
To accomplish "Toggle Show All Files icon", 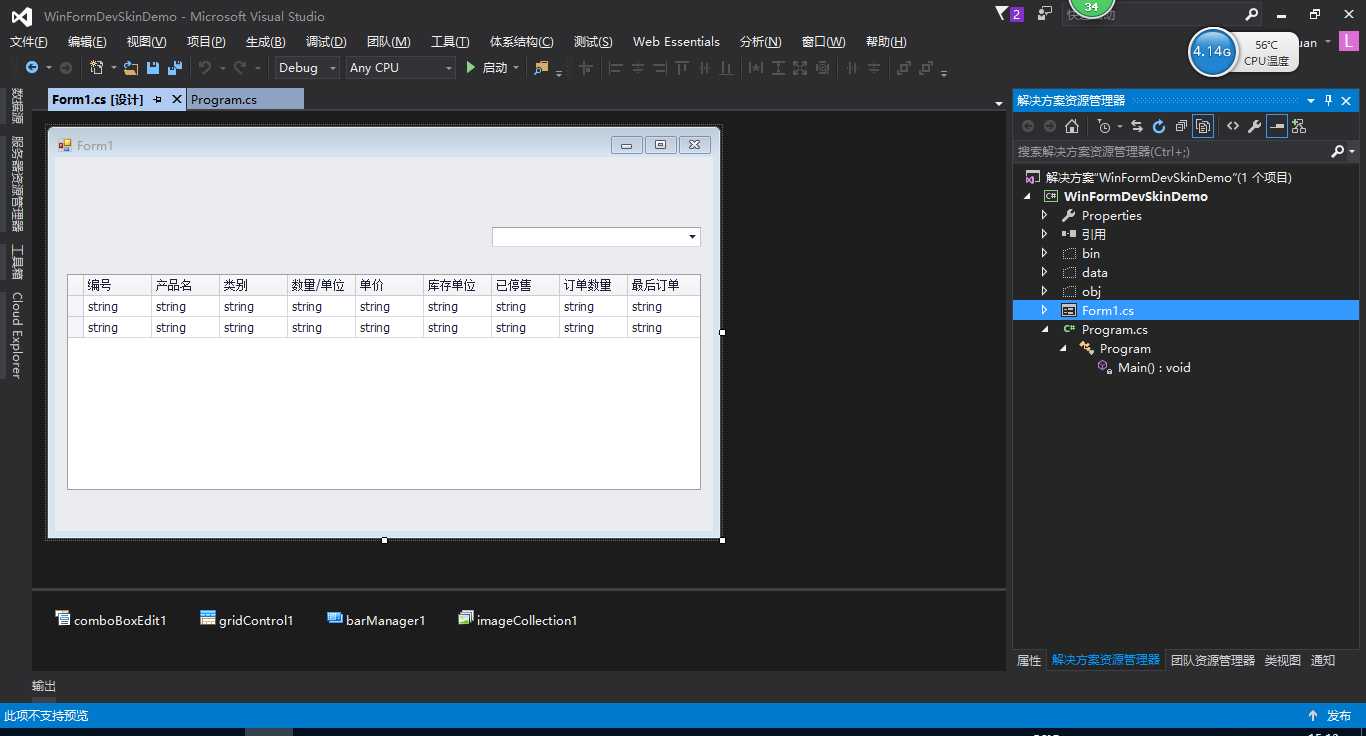I will point(1203,126).
